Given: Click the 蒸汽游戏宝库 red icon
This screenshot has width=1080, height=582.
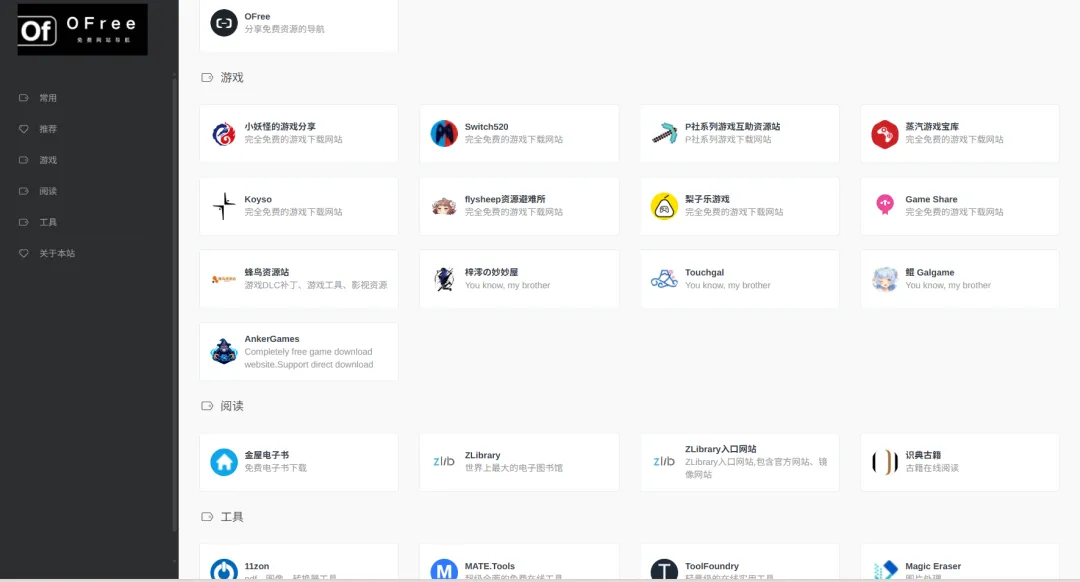Looking at the screenshot, I should (x=885, y=134).
